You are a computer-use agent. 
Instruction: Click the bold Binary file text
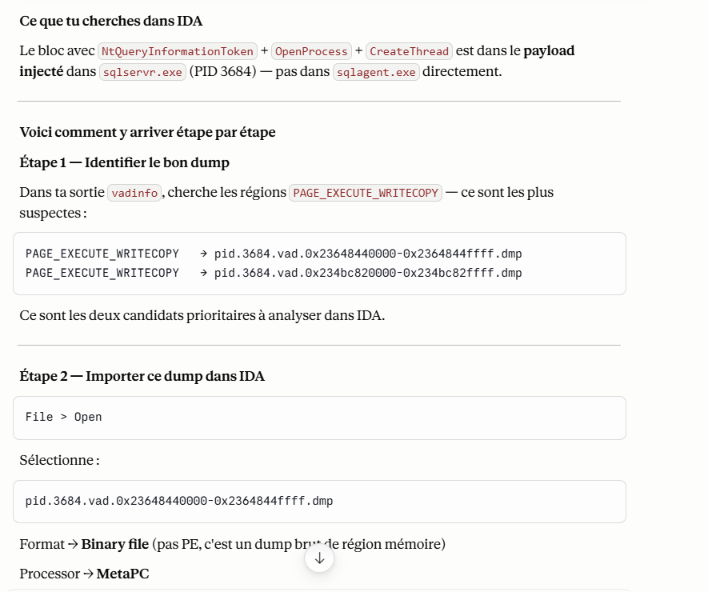click(115, 544)
